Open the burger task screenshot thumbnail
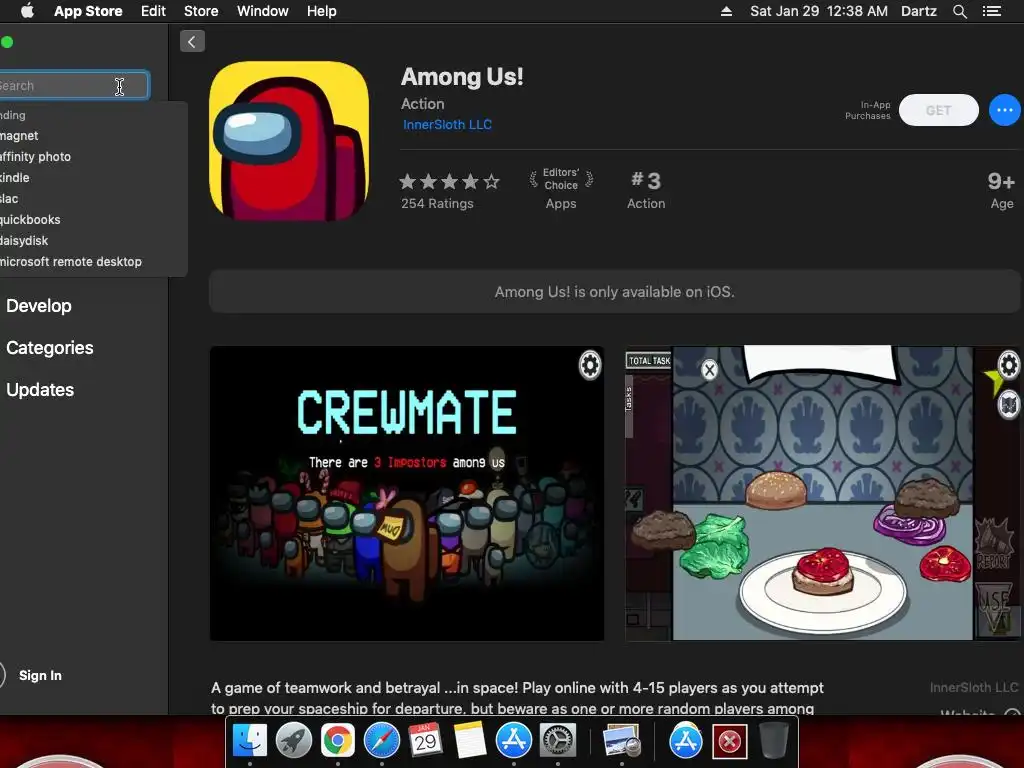This screenshot has width=1024, height=768. 824,494
